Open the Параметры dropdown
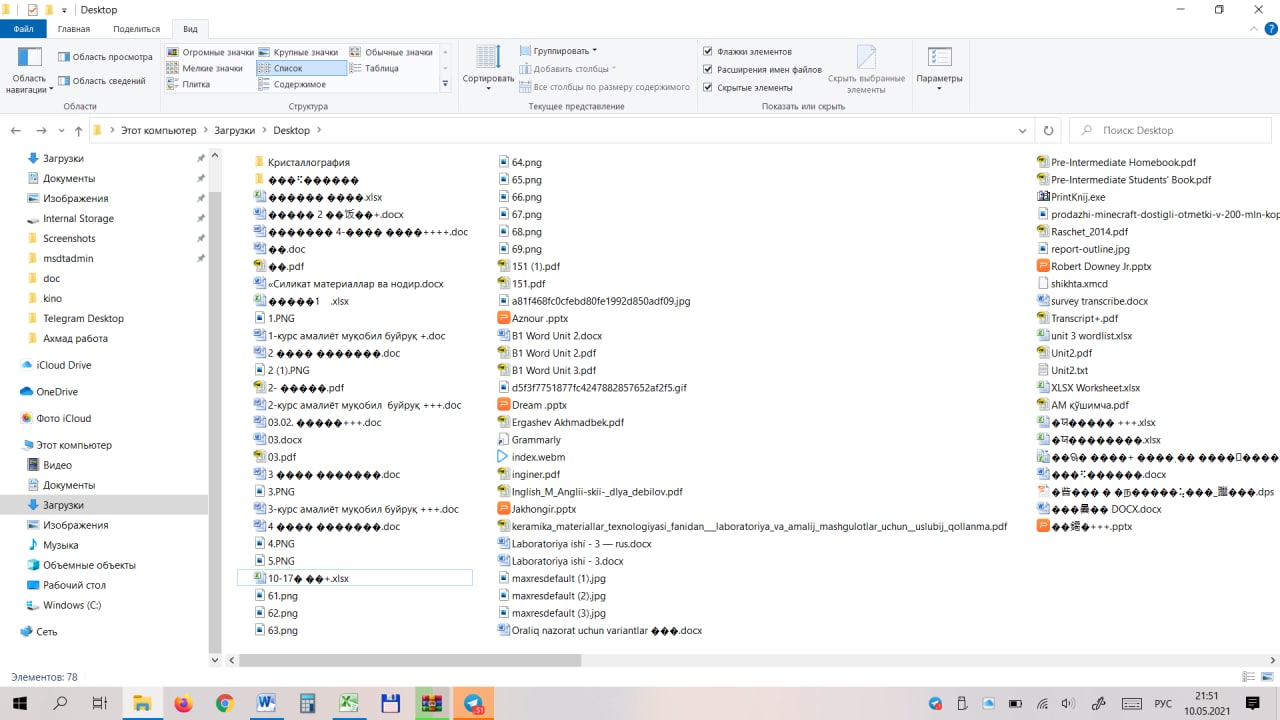Image resolution: width=1280 pixels, height=720 pixels. [939, 69]
